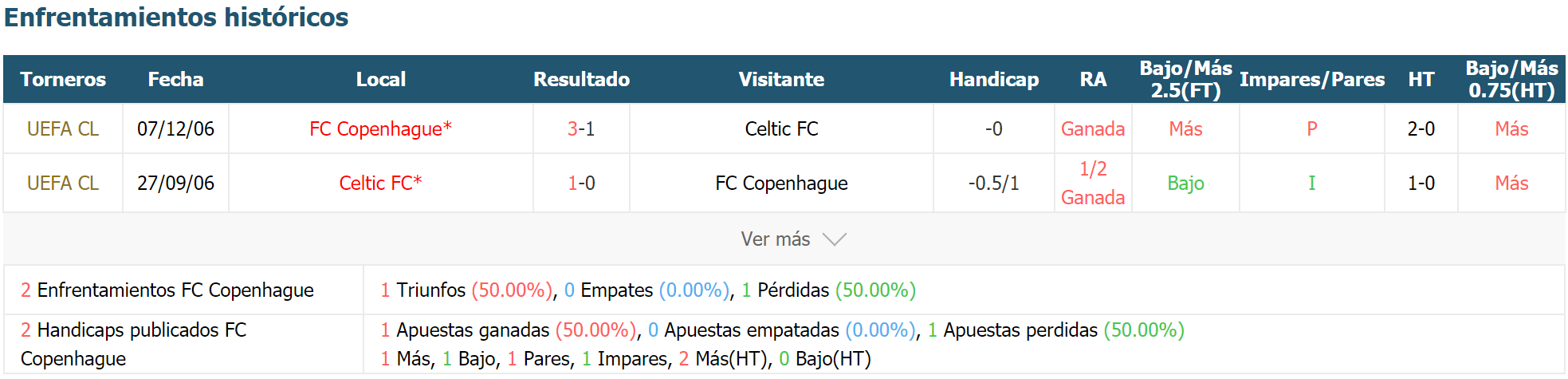Click the Impares/Pares column header
Image resolution: width=1568 pixels, height=379 pixels.
pos(1312,79)
